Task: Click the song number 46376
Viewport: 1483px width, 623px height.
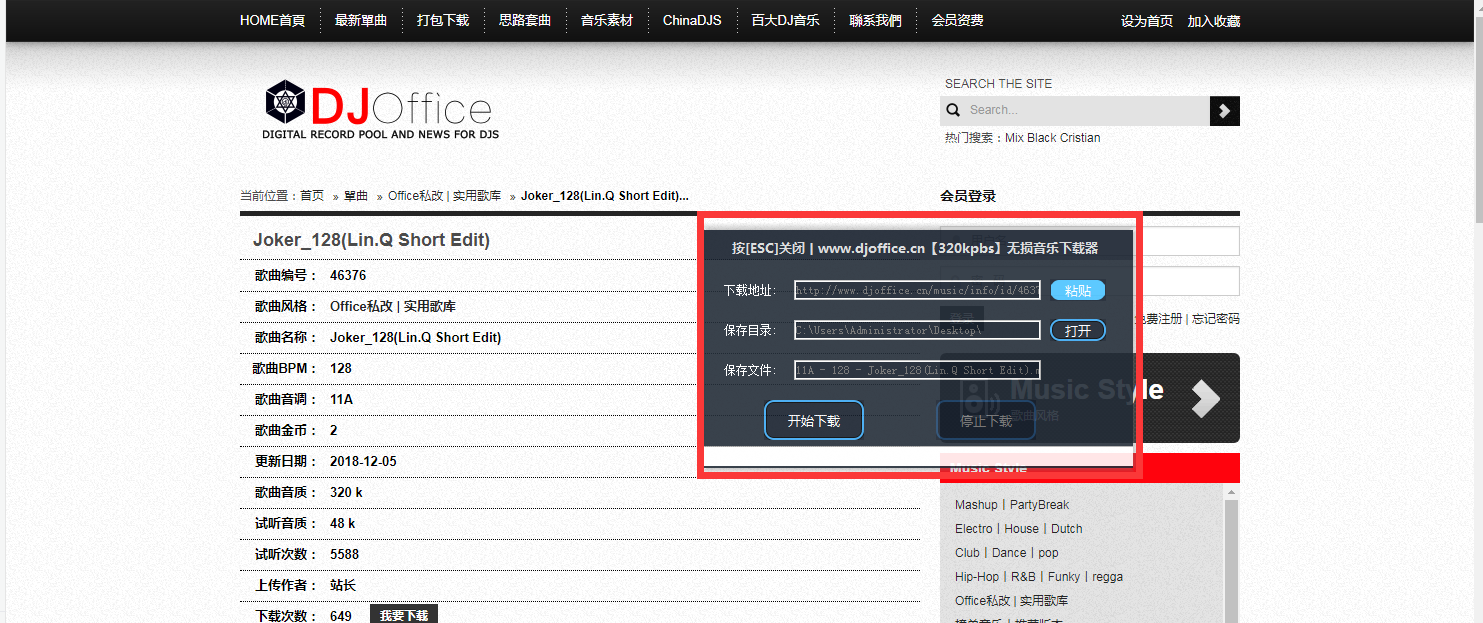Action: [x=348, y=275]
